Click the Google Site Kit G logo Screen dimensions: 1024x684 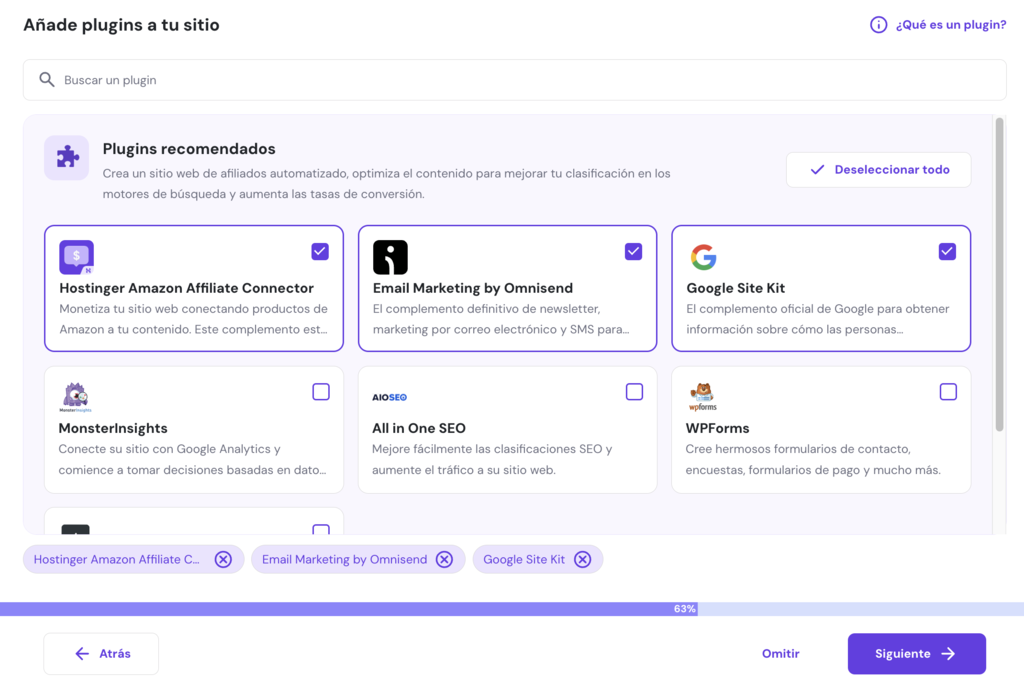pos(703,257)
